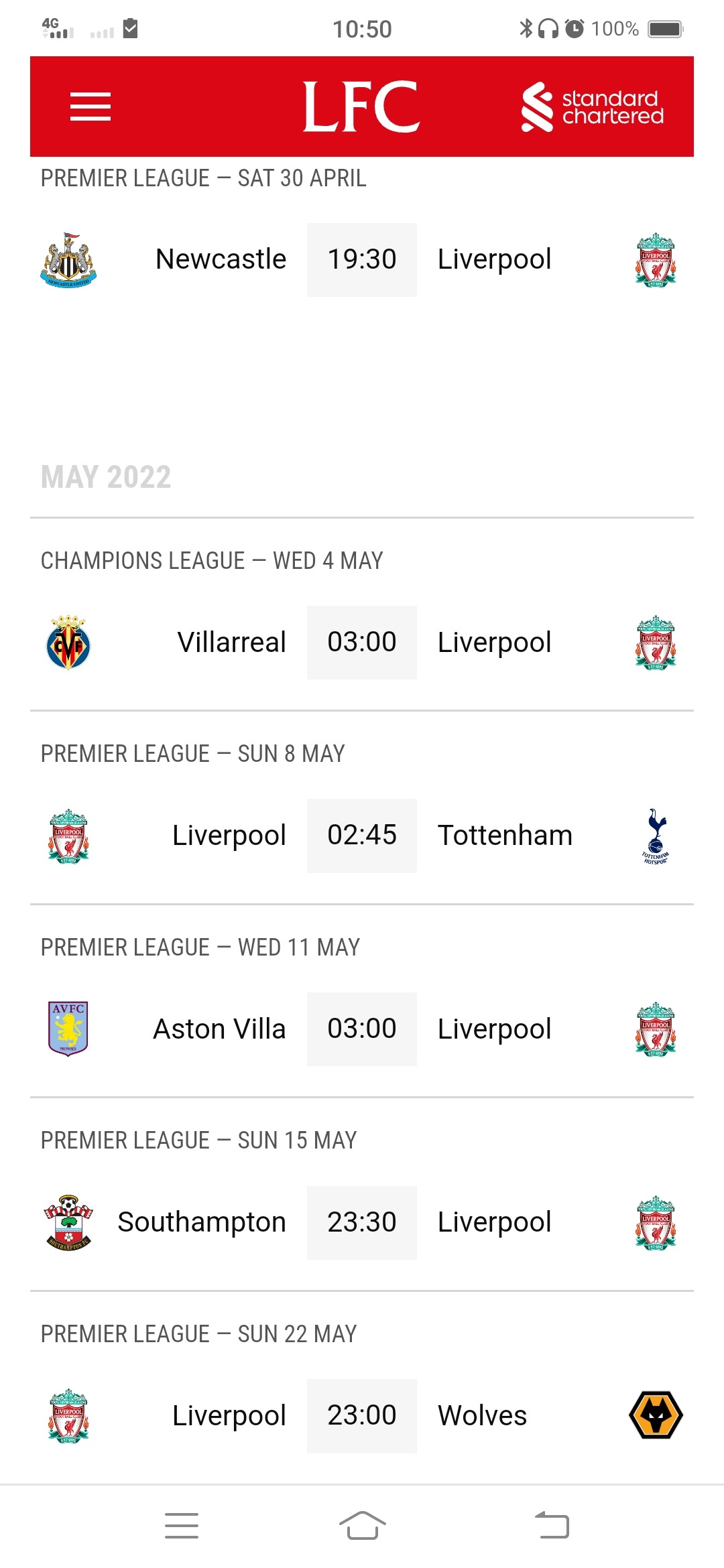The height and width of the screenshot is (1568, 724).
Task: Tap the Newcastle United crest
Action: pos(68,260)
